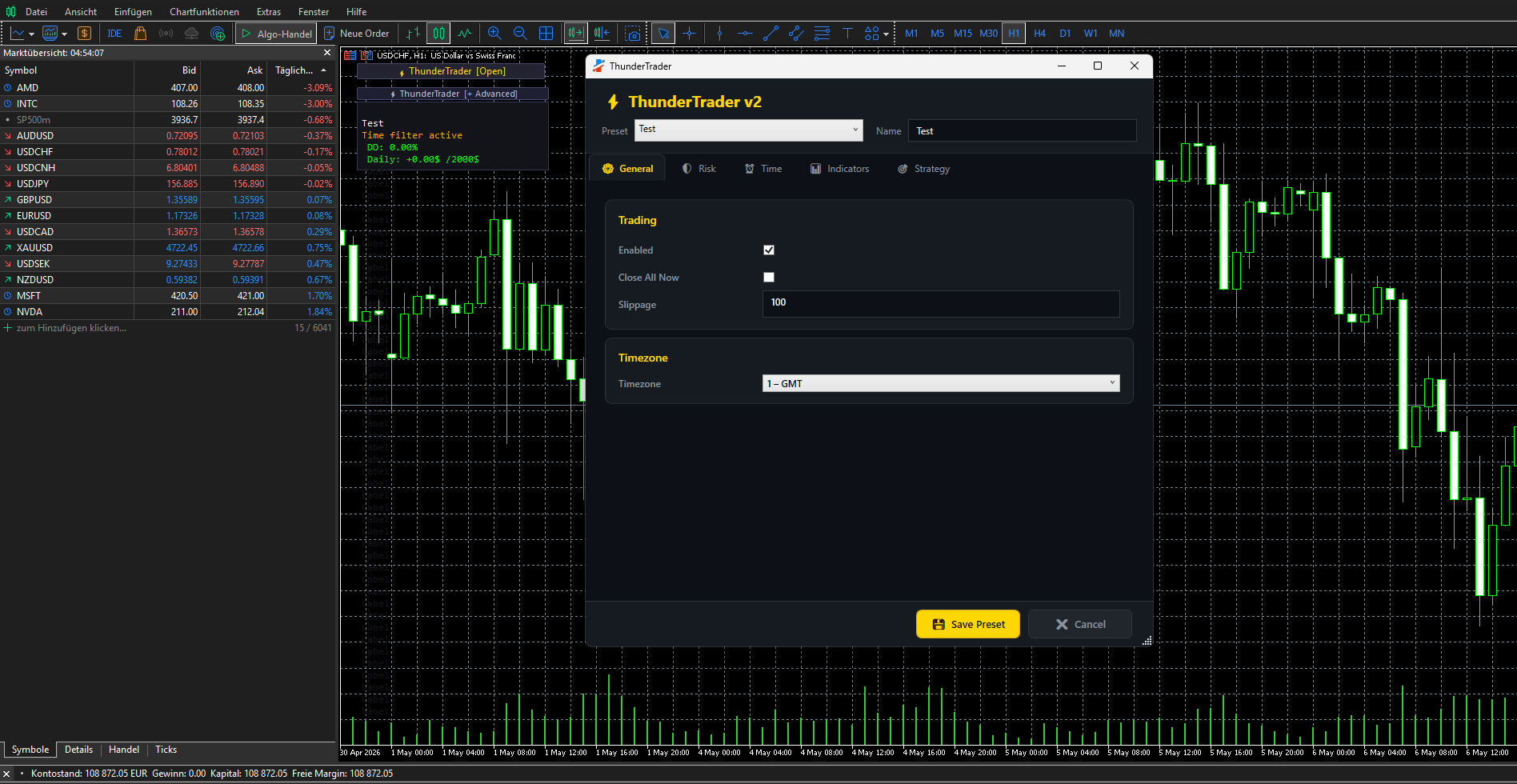Switch to the Risk tab
Viewport: 1517px width, 784px height.
(698, 169)
